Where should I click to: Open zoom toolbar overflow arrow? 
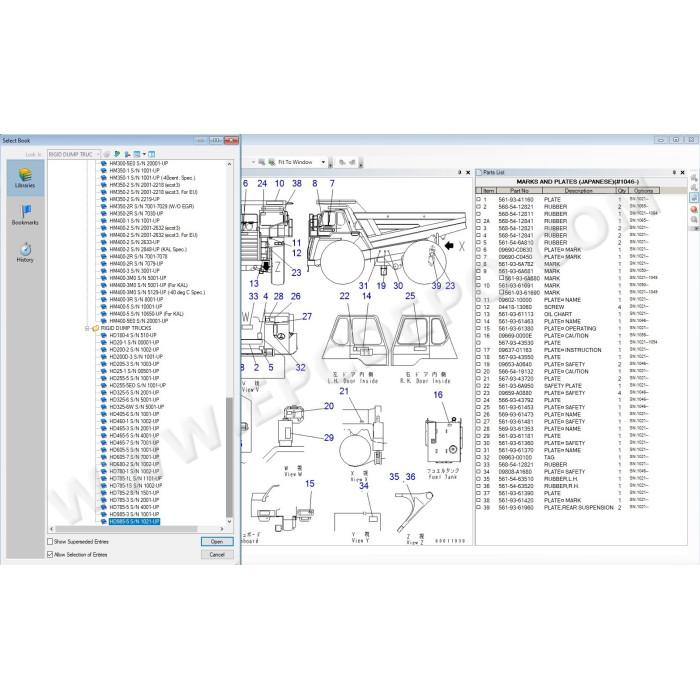coord(331,165)
